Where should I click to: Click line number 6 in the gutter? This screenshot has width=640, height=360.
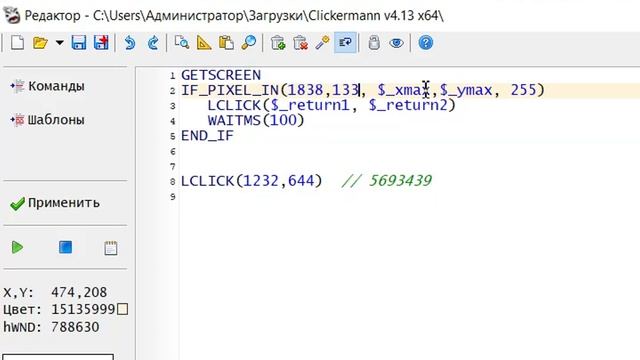[x=173, y=151]
